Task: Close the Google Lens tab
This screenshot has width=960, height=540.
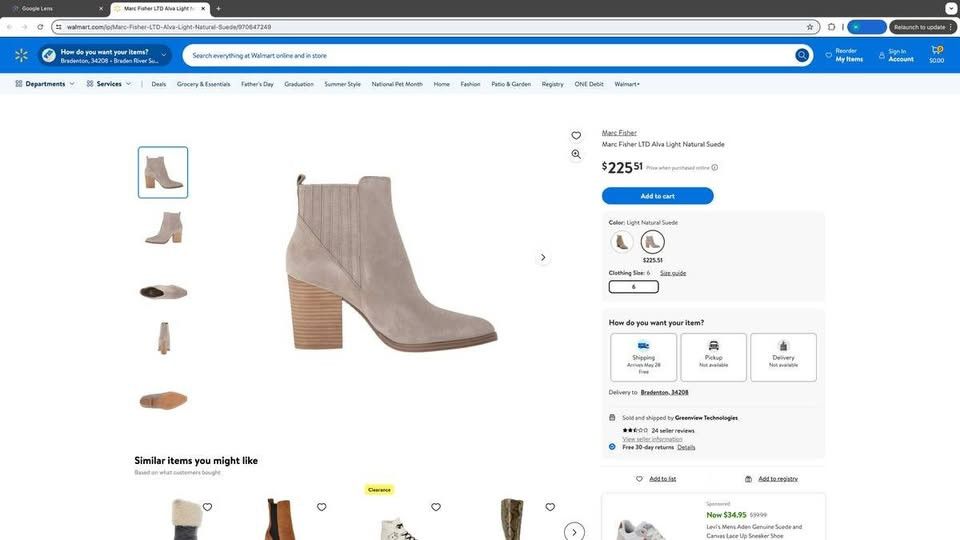Action: tap(101, 9)
